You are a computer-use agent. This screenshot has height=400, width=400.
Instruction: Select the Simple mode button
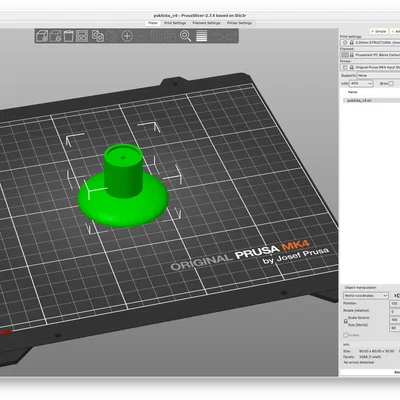(379, 31)
